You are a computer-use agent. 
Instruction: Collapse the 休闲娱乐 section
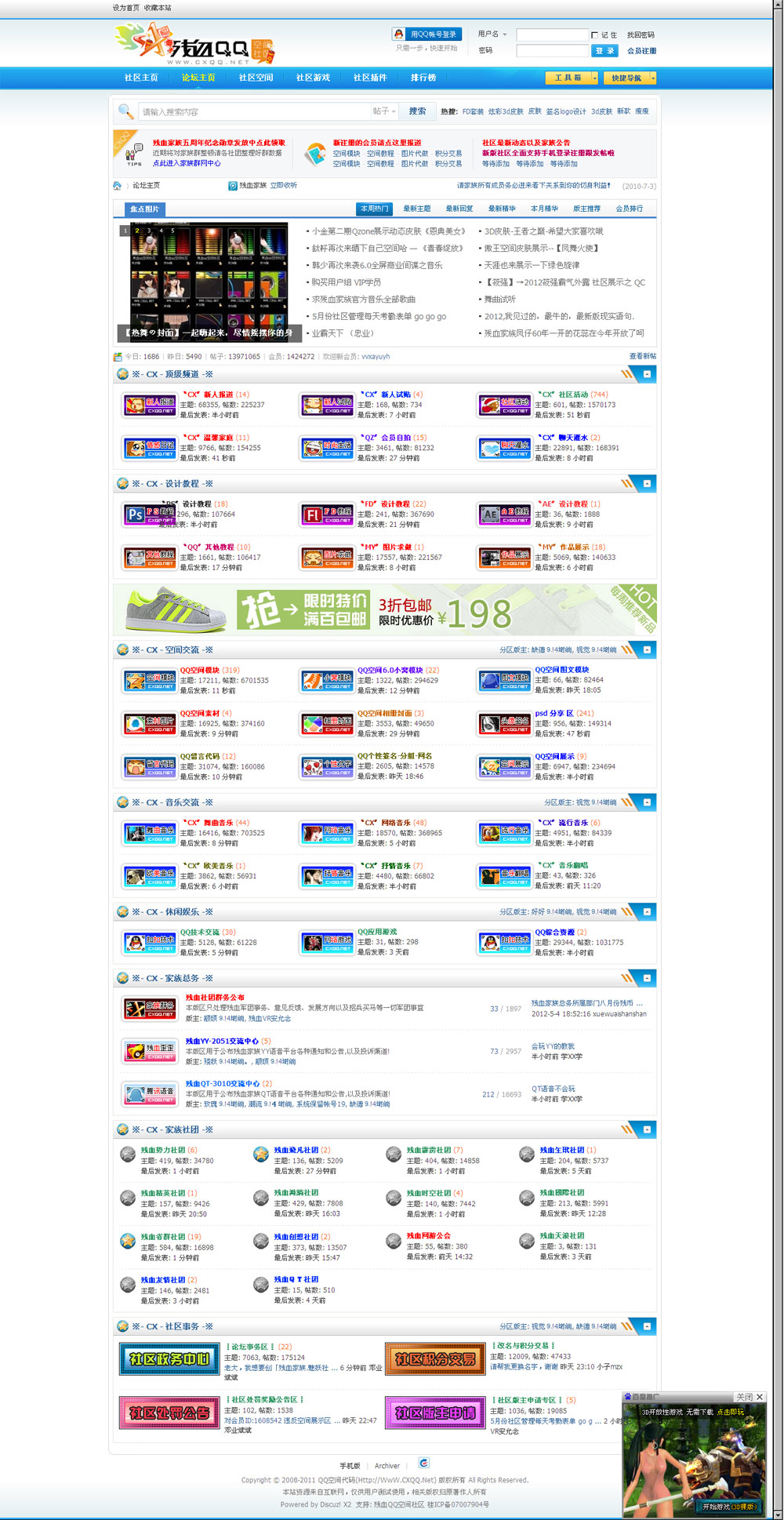coord(647,912)
